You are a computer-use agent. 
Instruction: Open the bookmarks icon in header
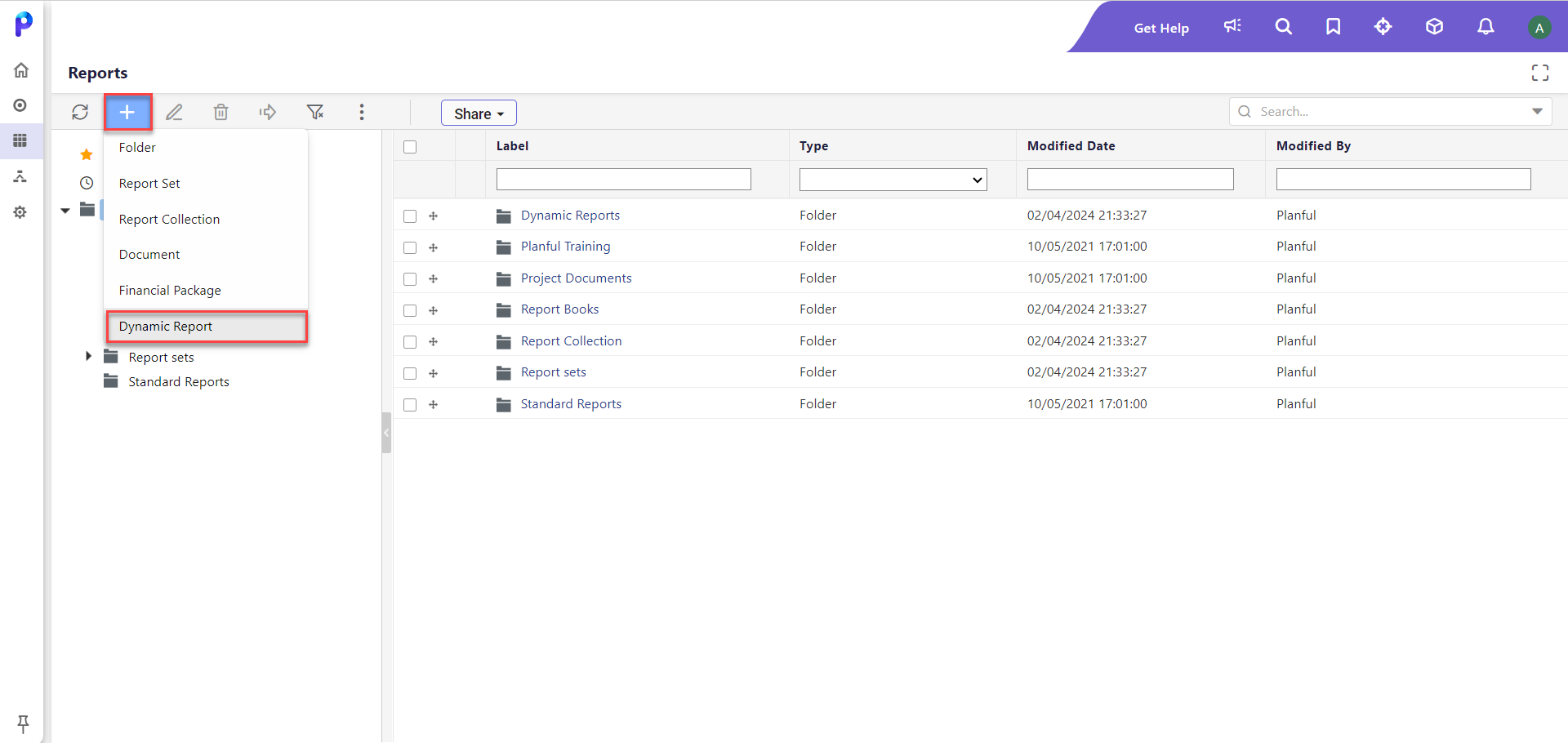(x=1334, y=26)
